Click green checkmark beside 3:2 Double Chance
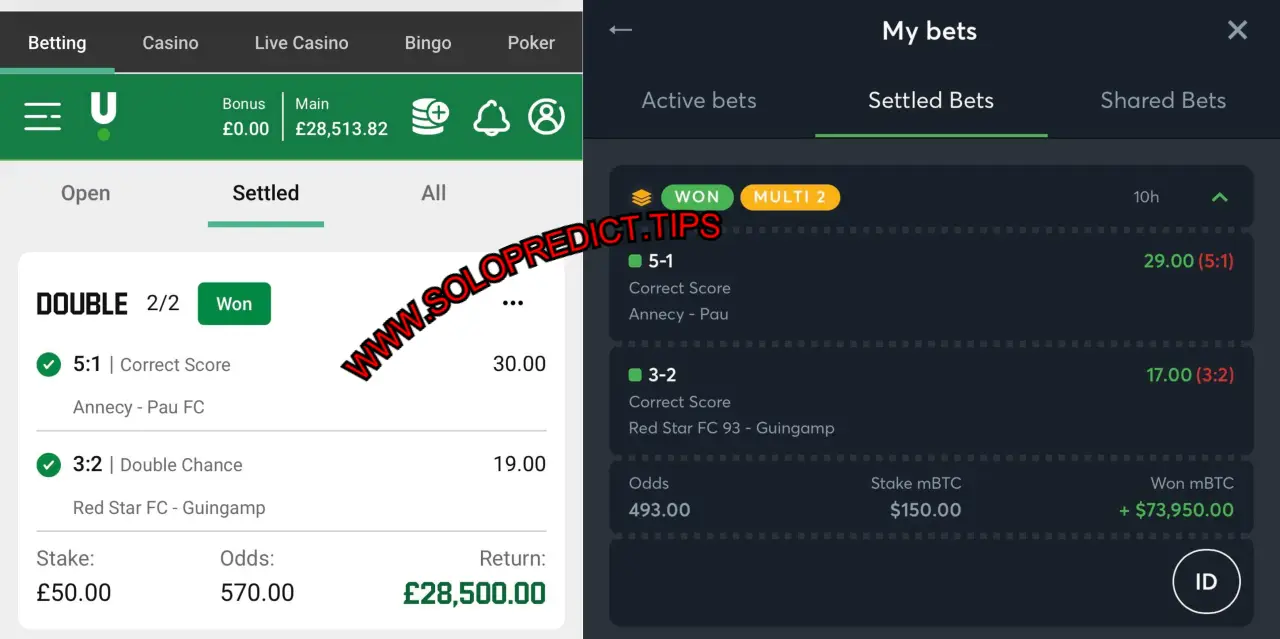The image size is (1280, 639). (x=48, y=464)
